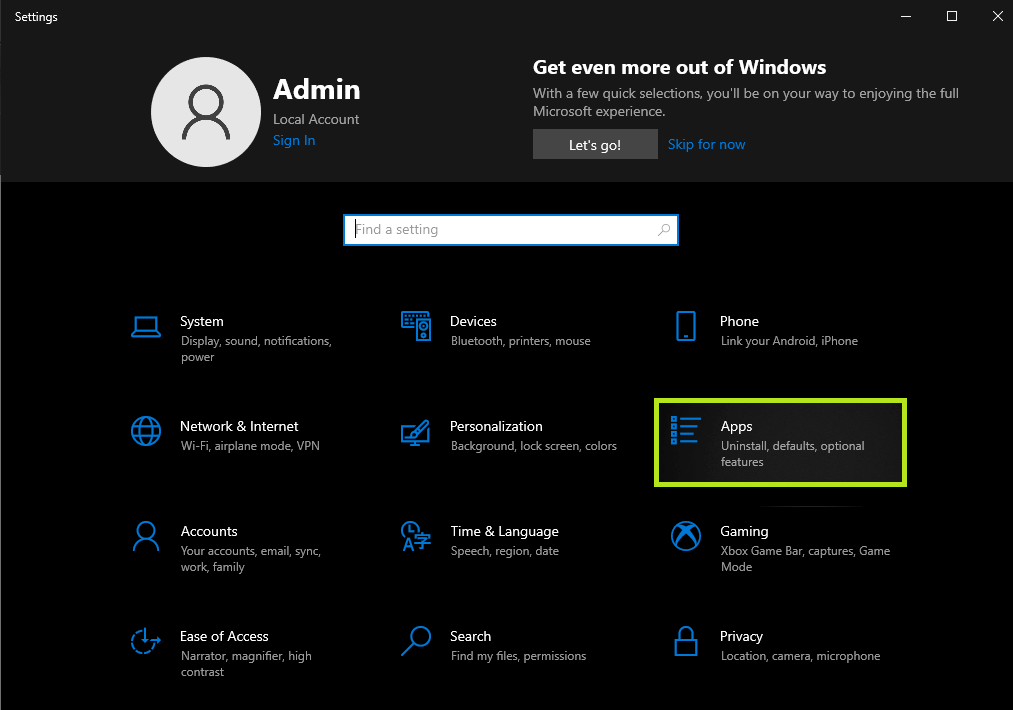Open the Gaming Xbox icon
Viewport: 1013px width, 710px height.
pyautogui.click(x=686, y=536)
